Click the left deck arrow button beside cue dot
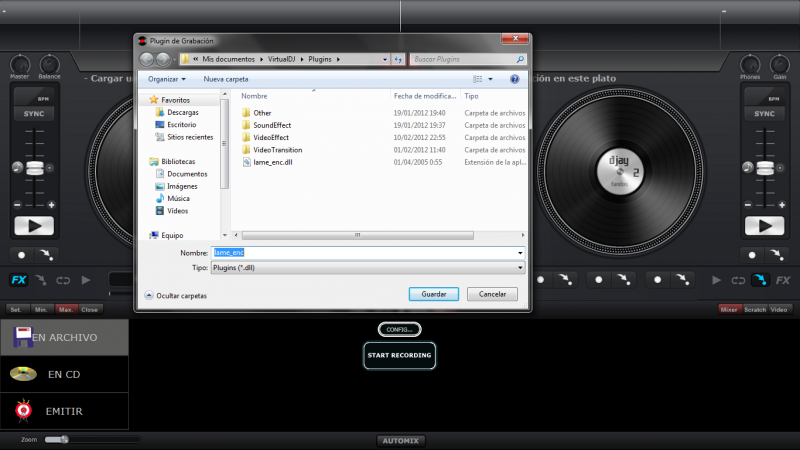Image resolution: width=800 pixels, height=450 pixels. pyautogui.click(x=46, y=255)
